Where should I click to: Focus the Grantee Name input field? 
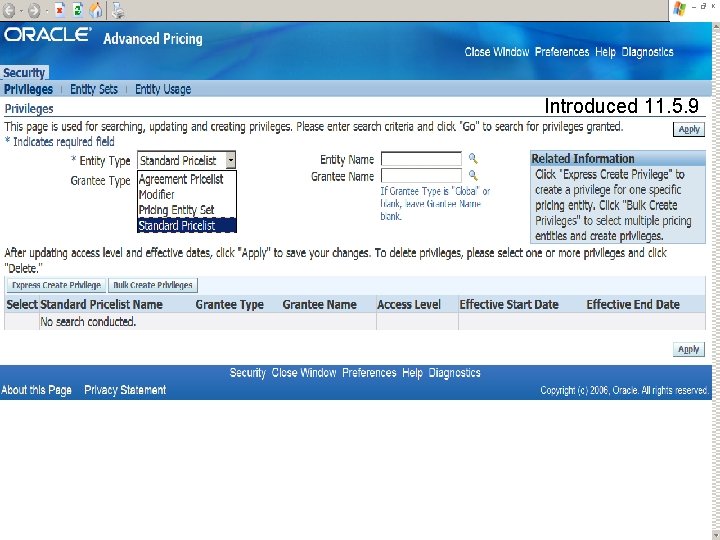[421, 175]
